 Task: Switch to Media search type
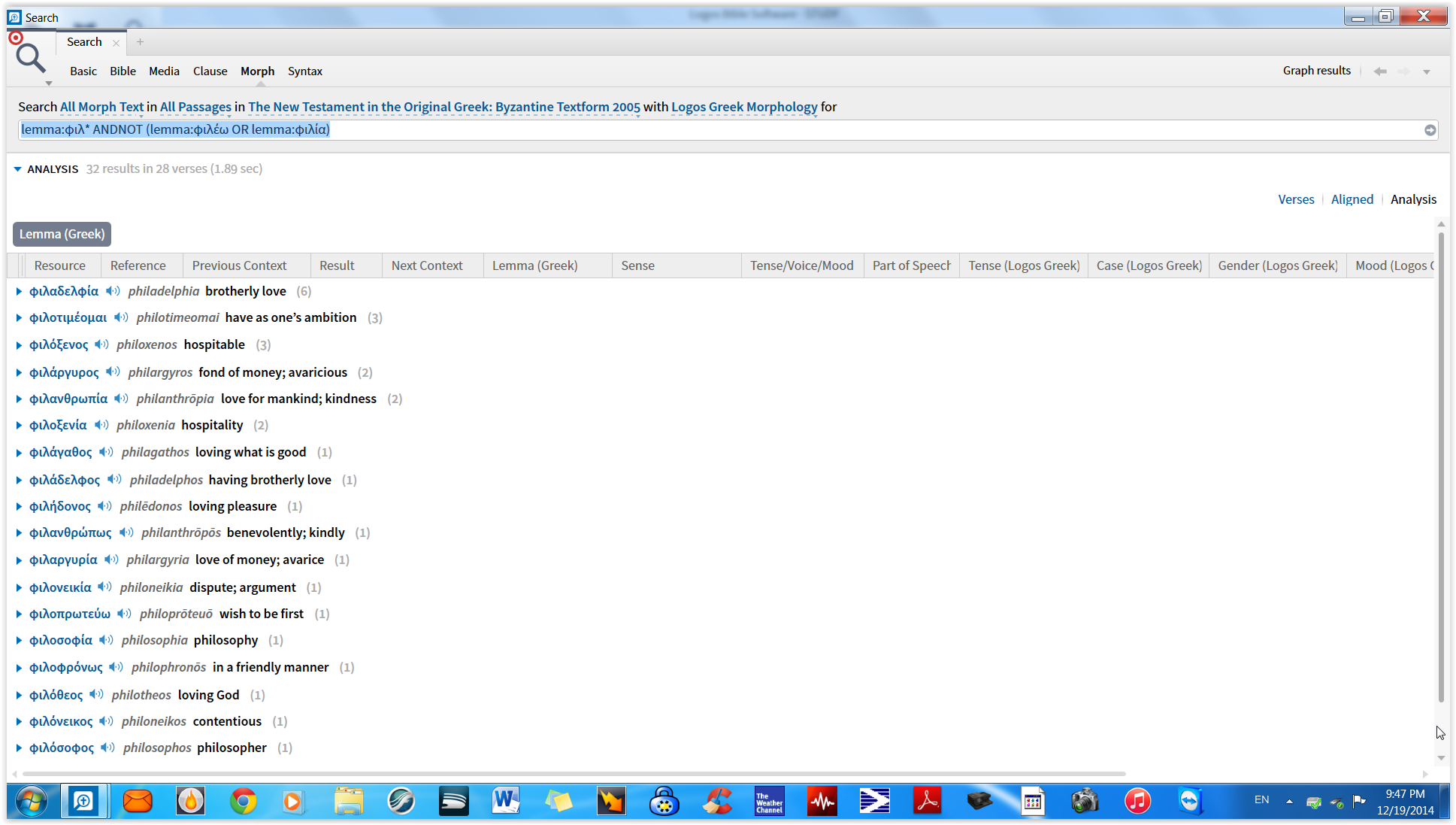coord(164,71)
